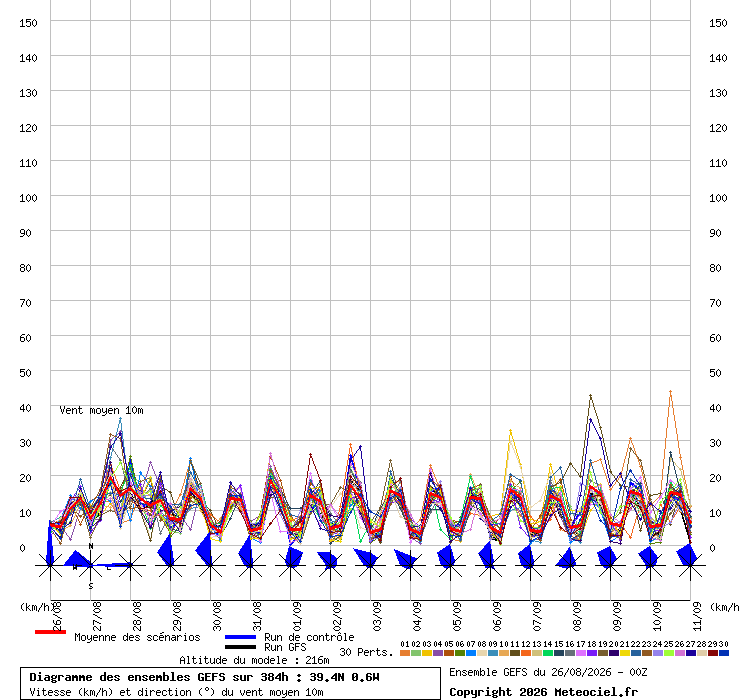
Task: Click the 'Vent moyen 10m' chart label
Action: (x=101, y=410)
